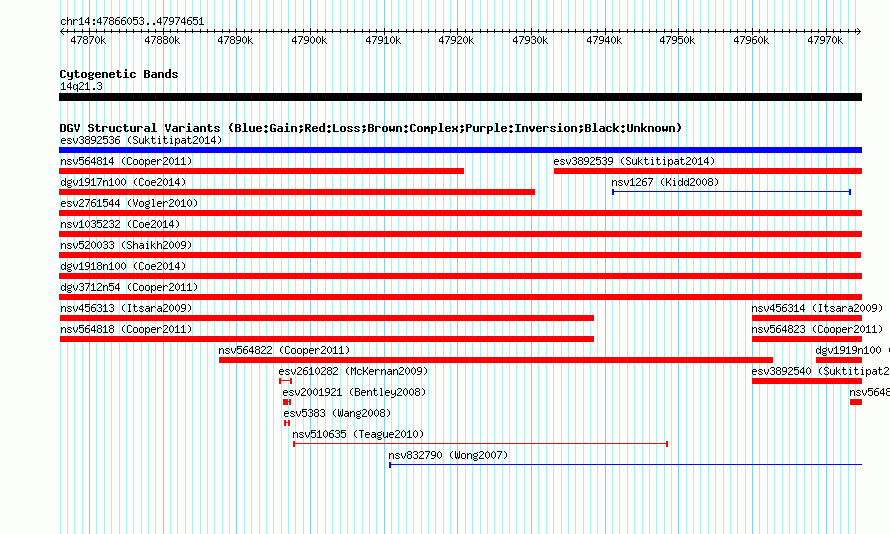Click the thin blue nsv1267 gain line
890x534 pixels.
tap(731, 192)
